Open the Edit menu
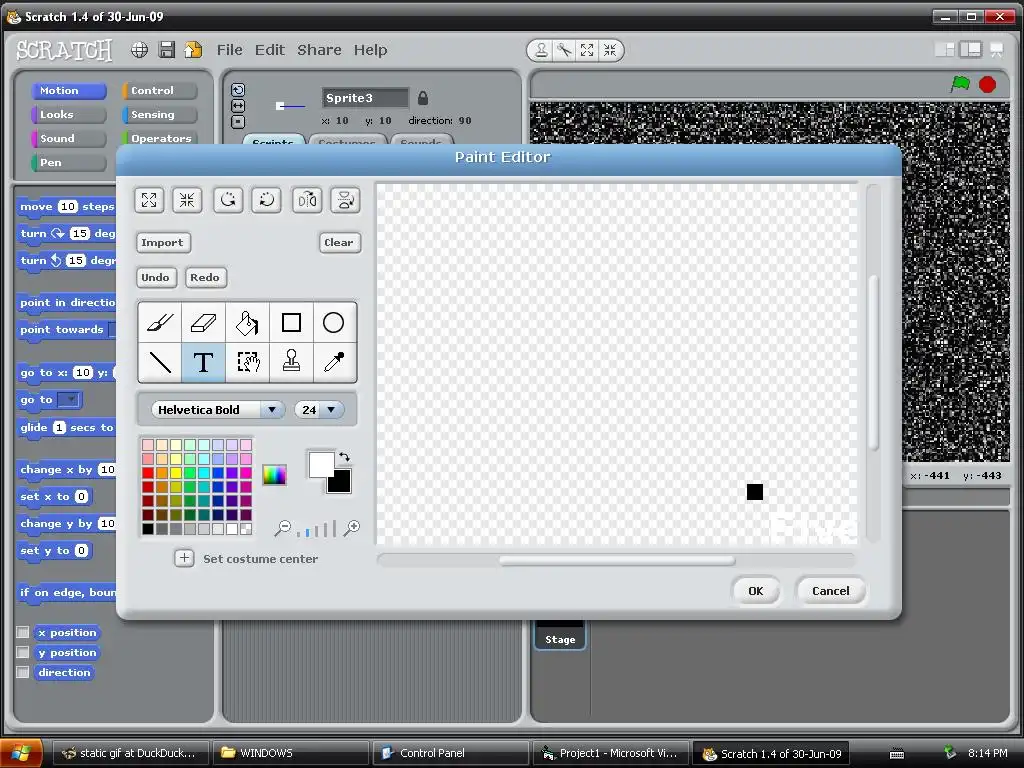1024x768 pixels. point(270,50)
